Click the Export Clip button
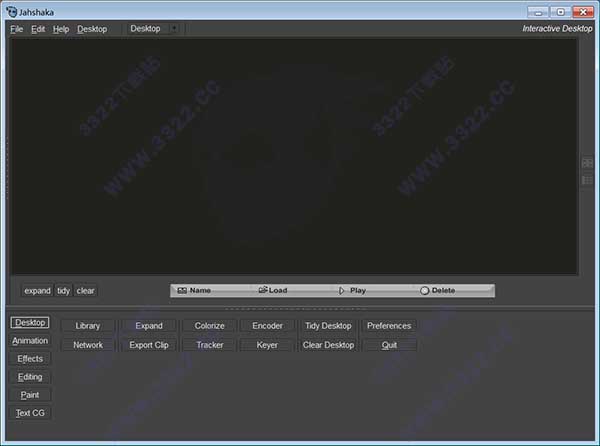This screenshot has height=446, width=600. pyautogui.click(x=149, y=345)
